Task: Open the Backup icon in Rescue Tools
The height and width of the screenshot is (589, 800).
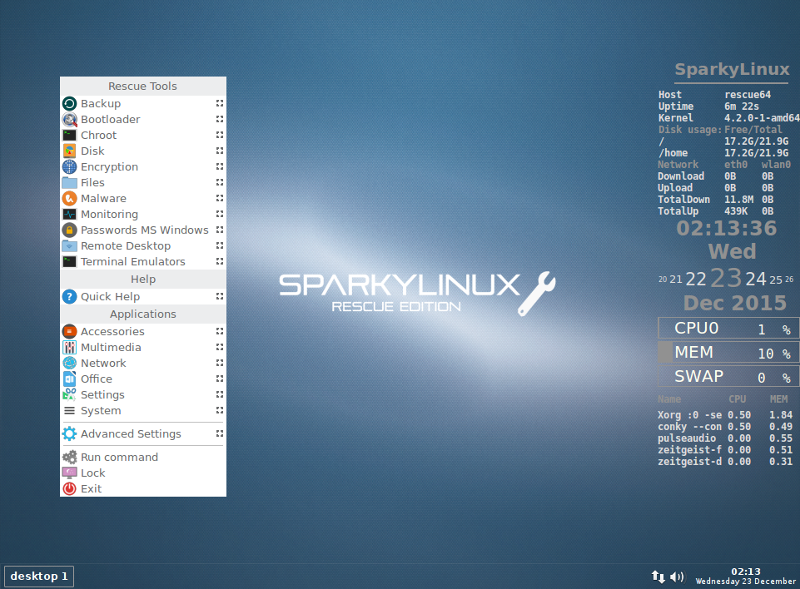Action: [x=69, y=104]
